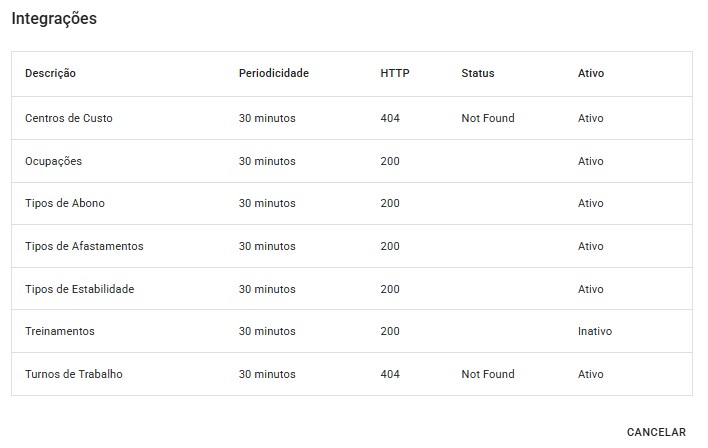708x448 pixels.
Task: Click 30 minutos for Tipos de Abono
Action: pyautogui.click(x=267, y=203)
